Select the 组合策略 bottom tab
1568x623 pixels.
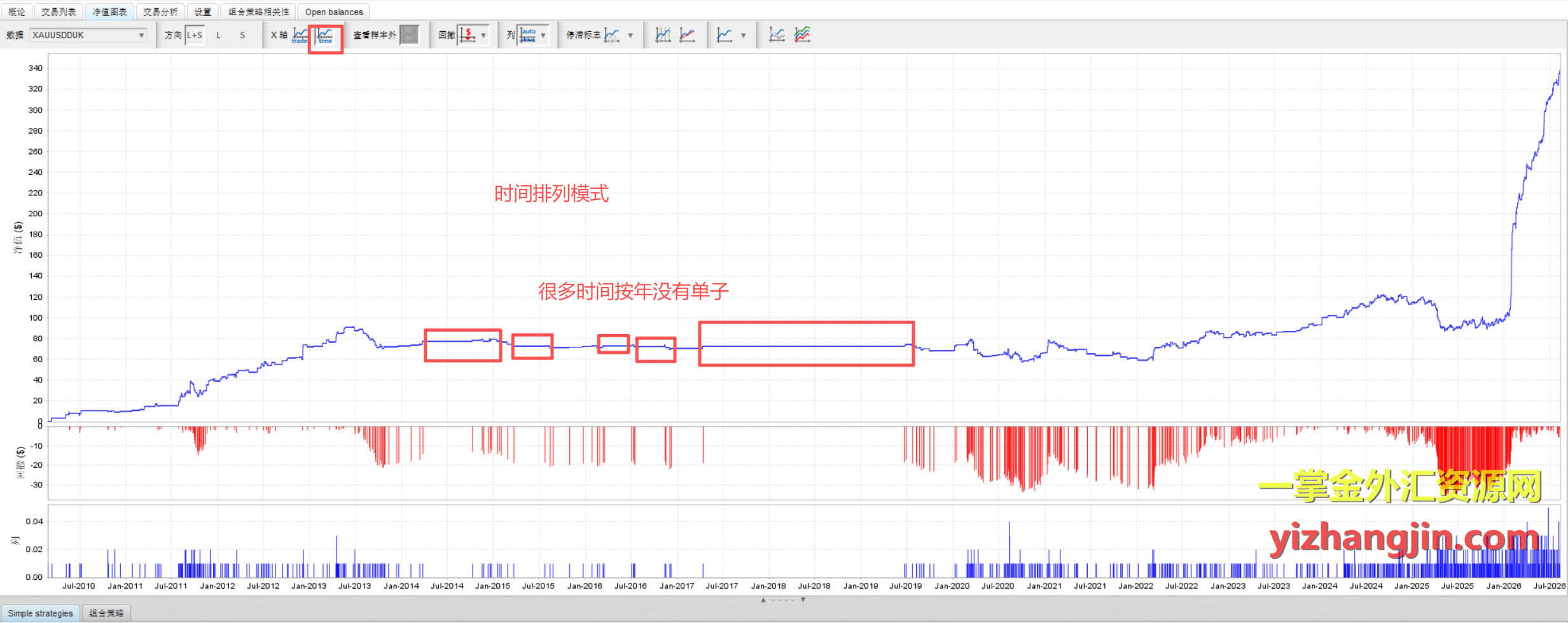[x=106, y=613]
